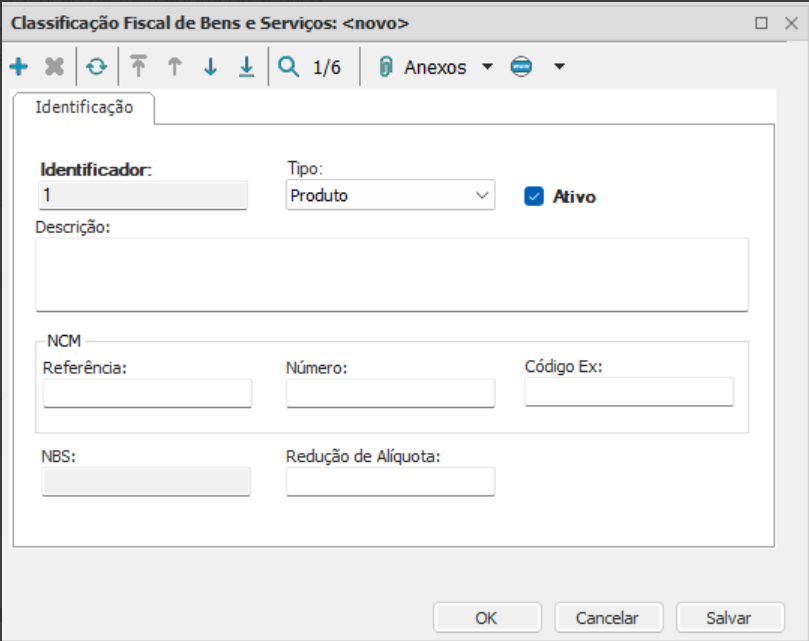Click the Salvar button
This screenshot has width=809, height=641.
pos(728,617)
